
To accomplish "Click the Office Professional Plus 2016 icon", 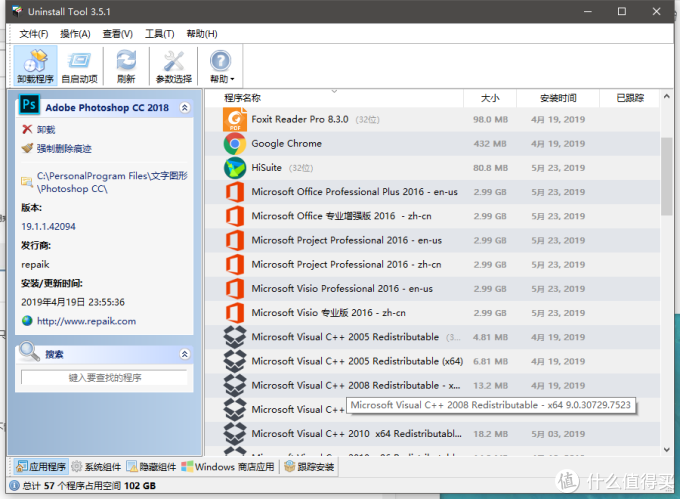I will tap(235, 192).
